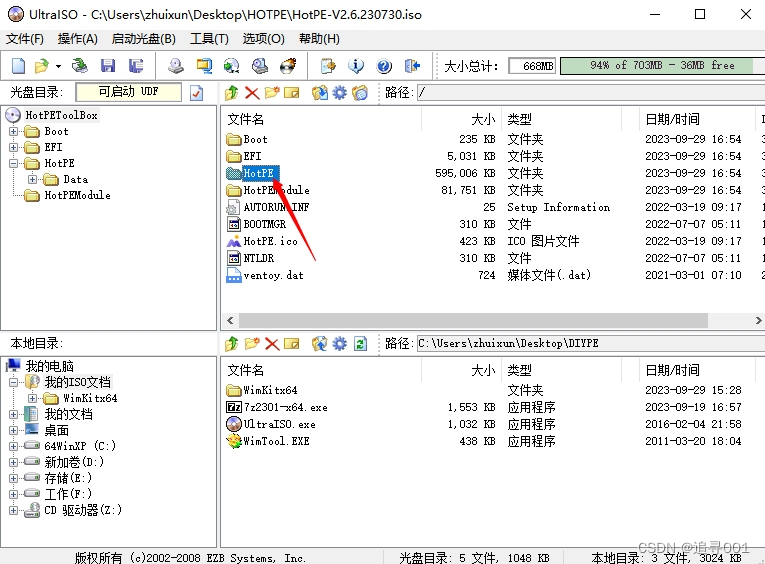The image size is (765, 564).
Task: Refresh the local directory listing
Action: (x=360, y=344)
